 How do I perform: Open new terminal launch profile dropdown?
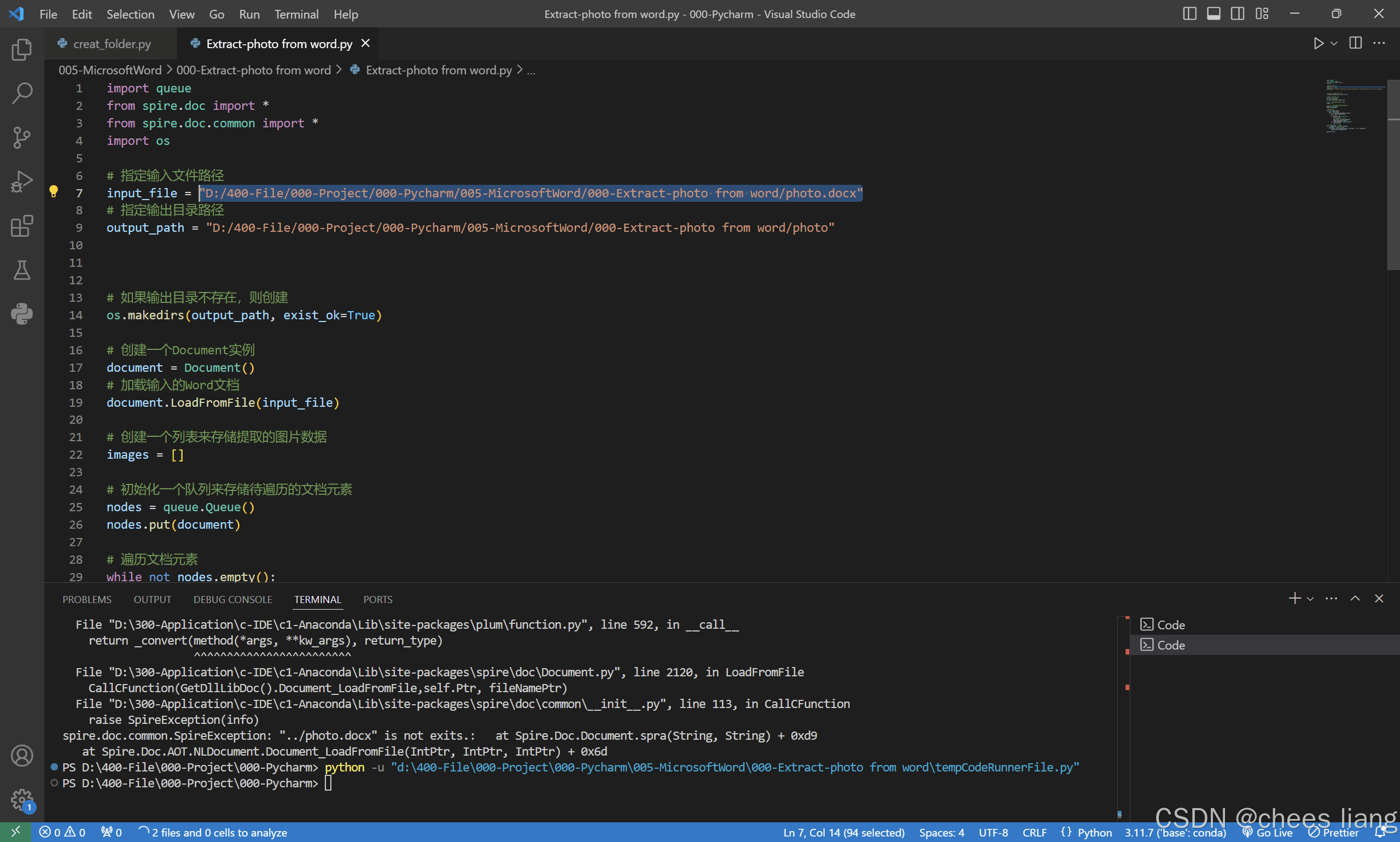1310,599
